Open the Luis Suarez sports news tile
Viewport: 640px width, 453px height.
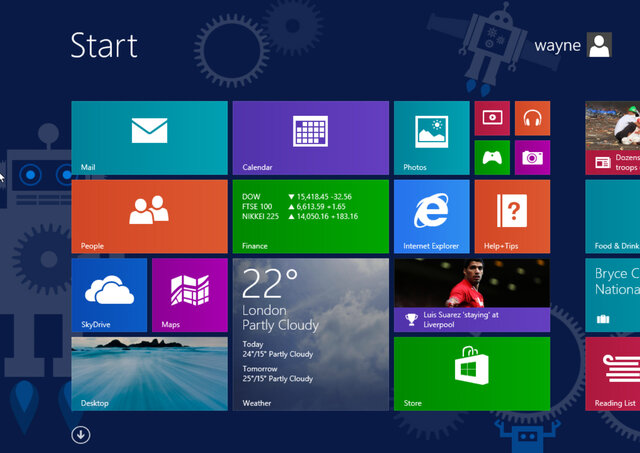[472, 295]
